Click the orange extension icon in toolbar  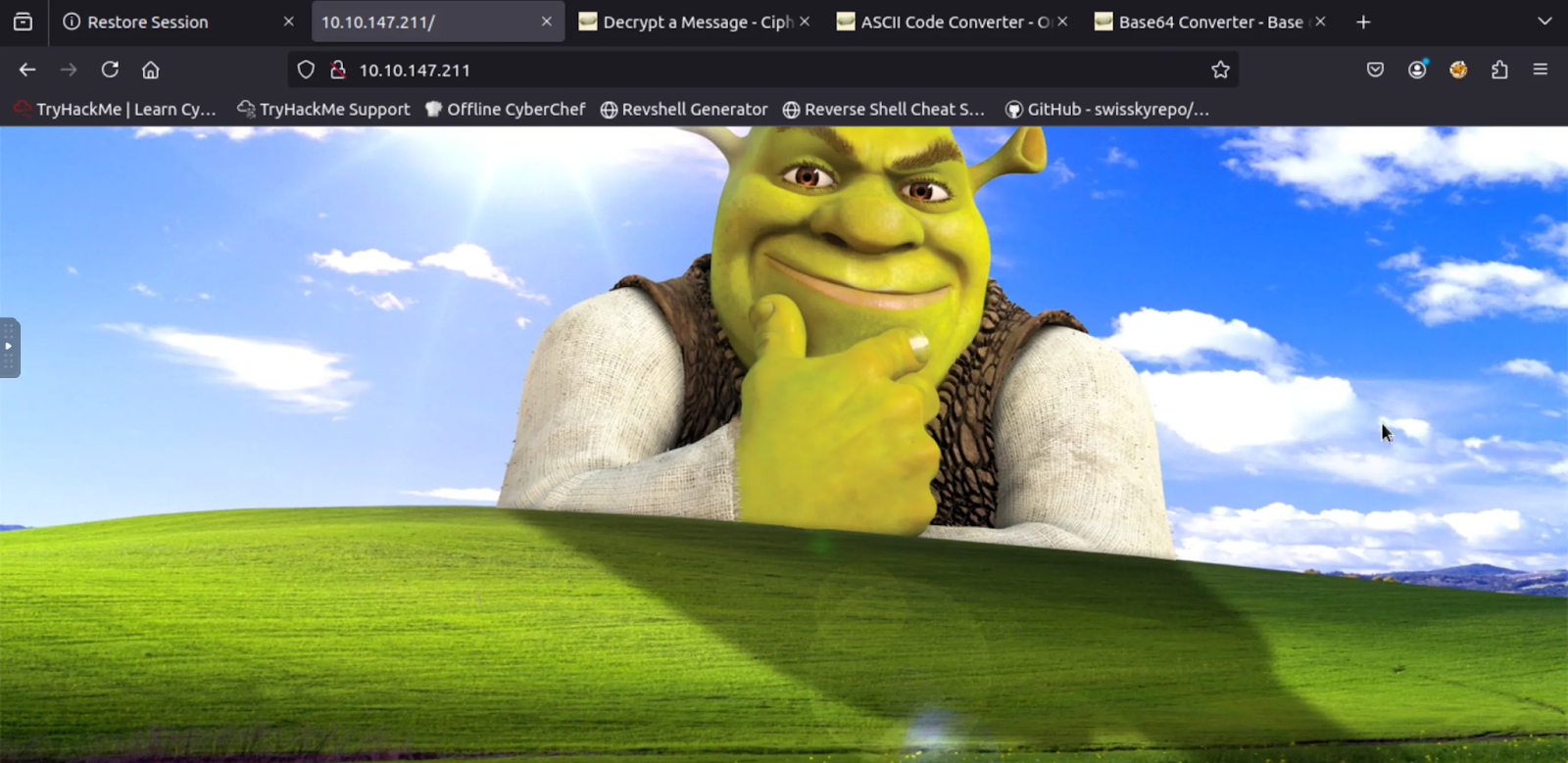(1458, 70)
